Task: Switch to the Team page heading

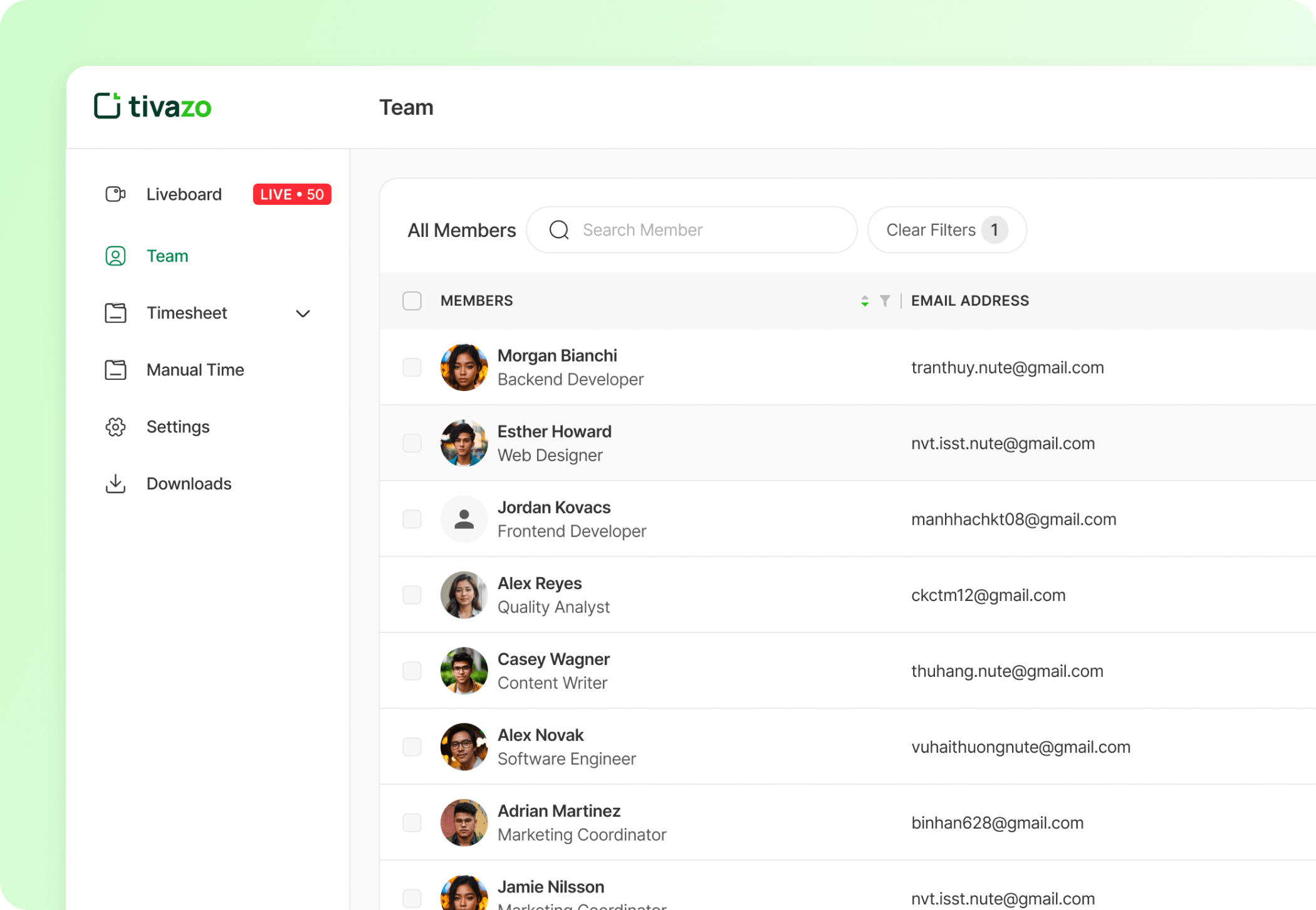Action: point(406,107)
